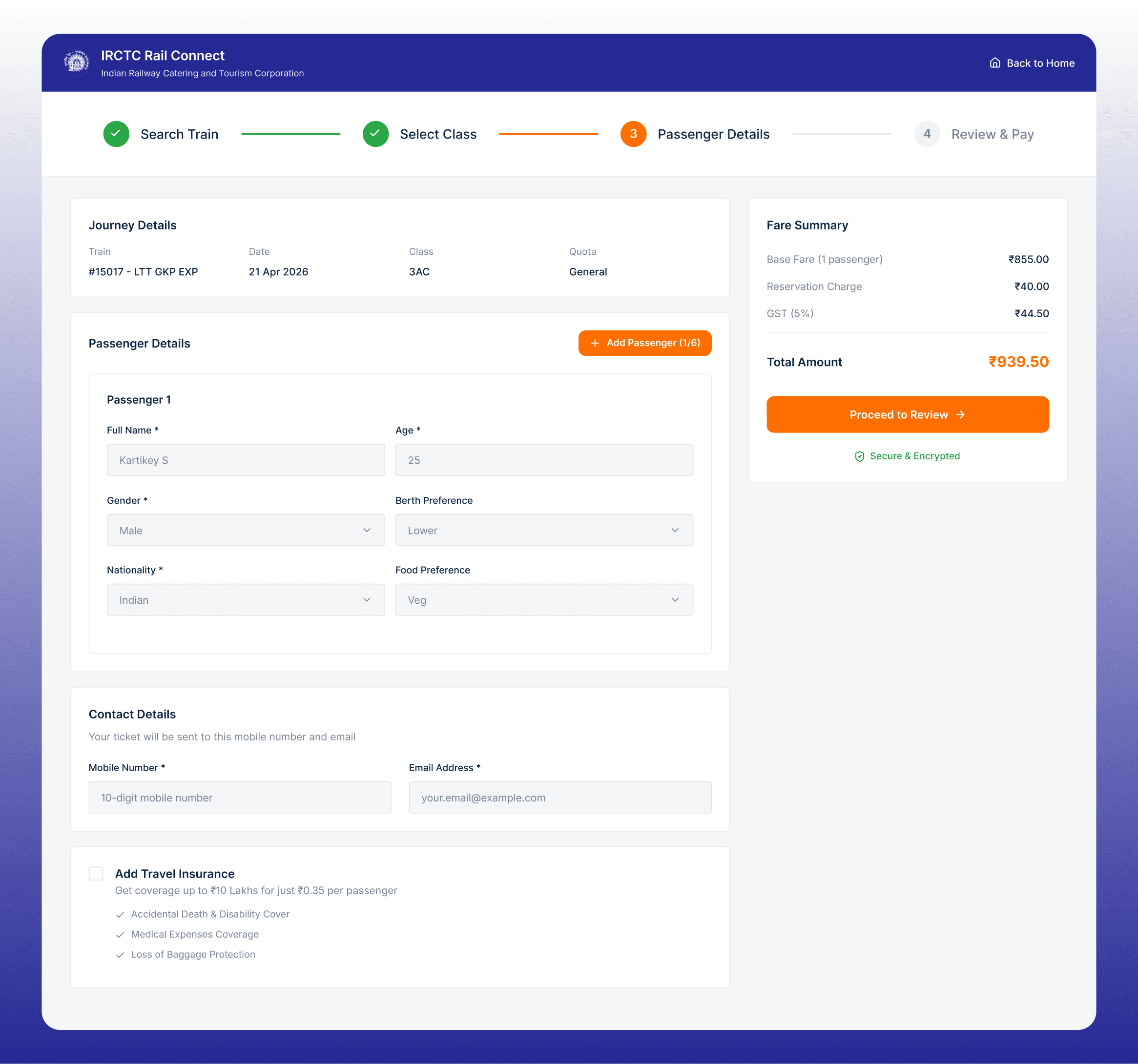Click the total amount ₹939.50
This screenshot has height=1064, width=1138.
point(1018,362)
